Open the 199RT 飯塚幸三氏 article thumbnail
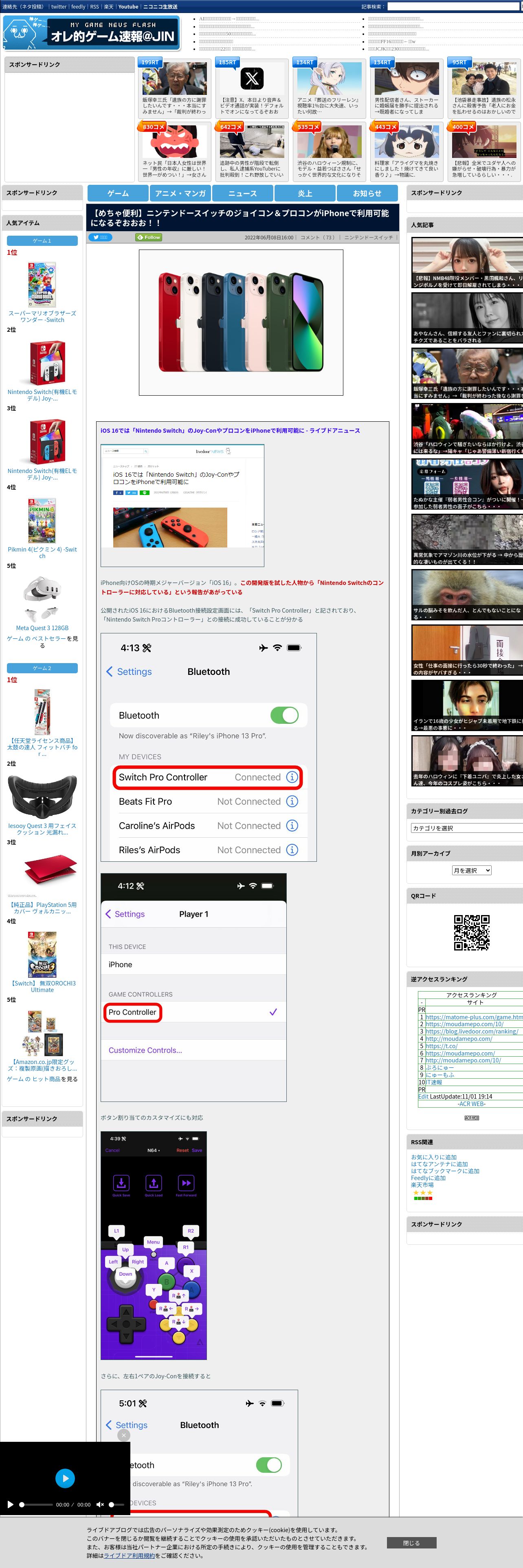Viewport: 523px width, 1568px height. click(174, 78)
